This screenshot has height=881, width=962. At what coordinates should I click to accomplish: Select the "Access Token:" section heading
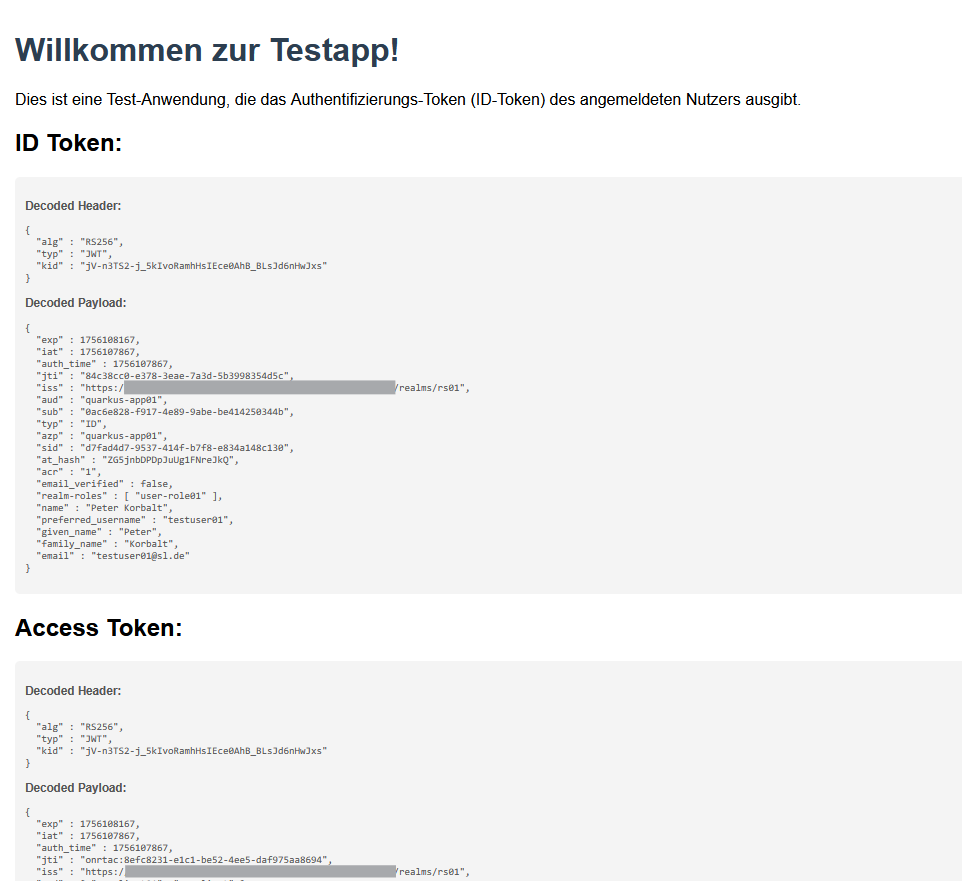click(98, 628)
